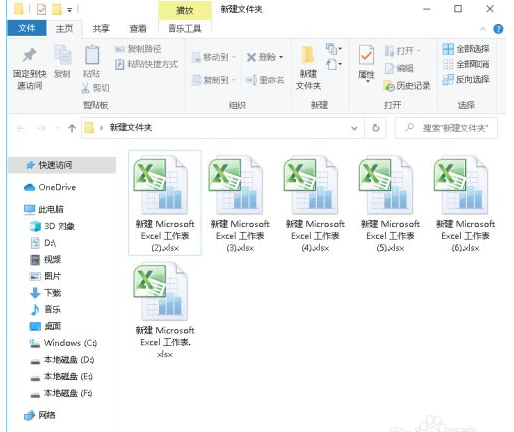514x432 pixels.
Task: Open Local Disk (F:)
Action: click(61, 393)
